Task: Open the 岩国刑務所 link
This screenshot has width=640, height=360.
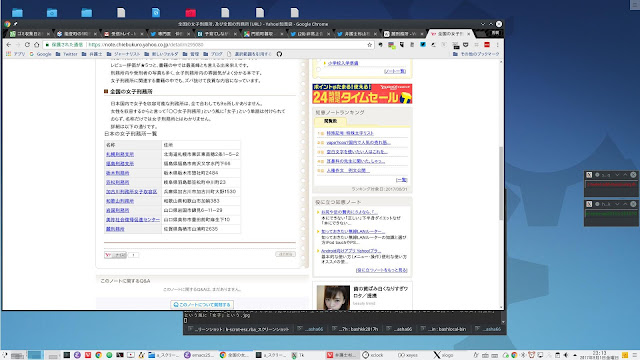Action: tap(118, 211)
